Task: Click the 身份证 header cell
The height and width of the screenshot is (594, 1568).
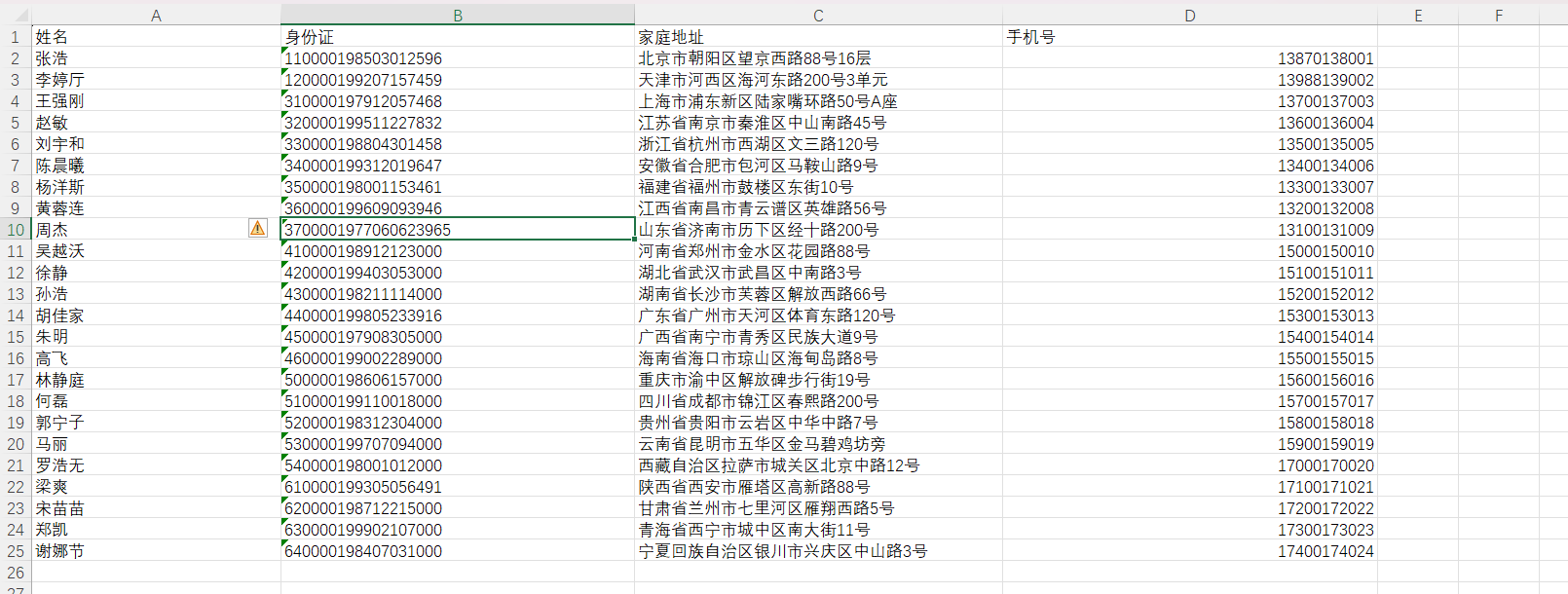Action: [458, 37]
